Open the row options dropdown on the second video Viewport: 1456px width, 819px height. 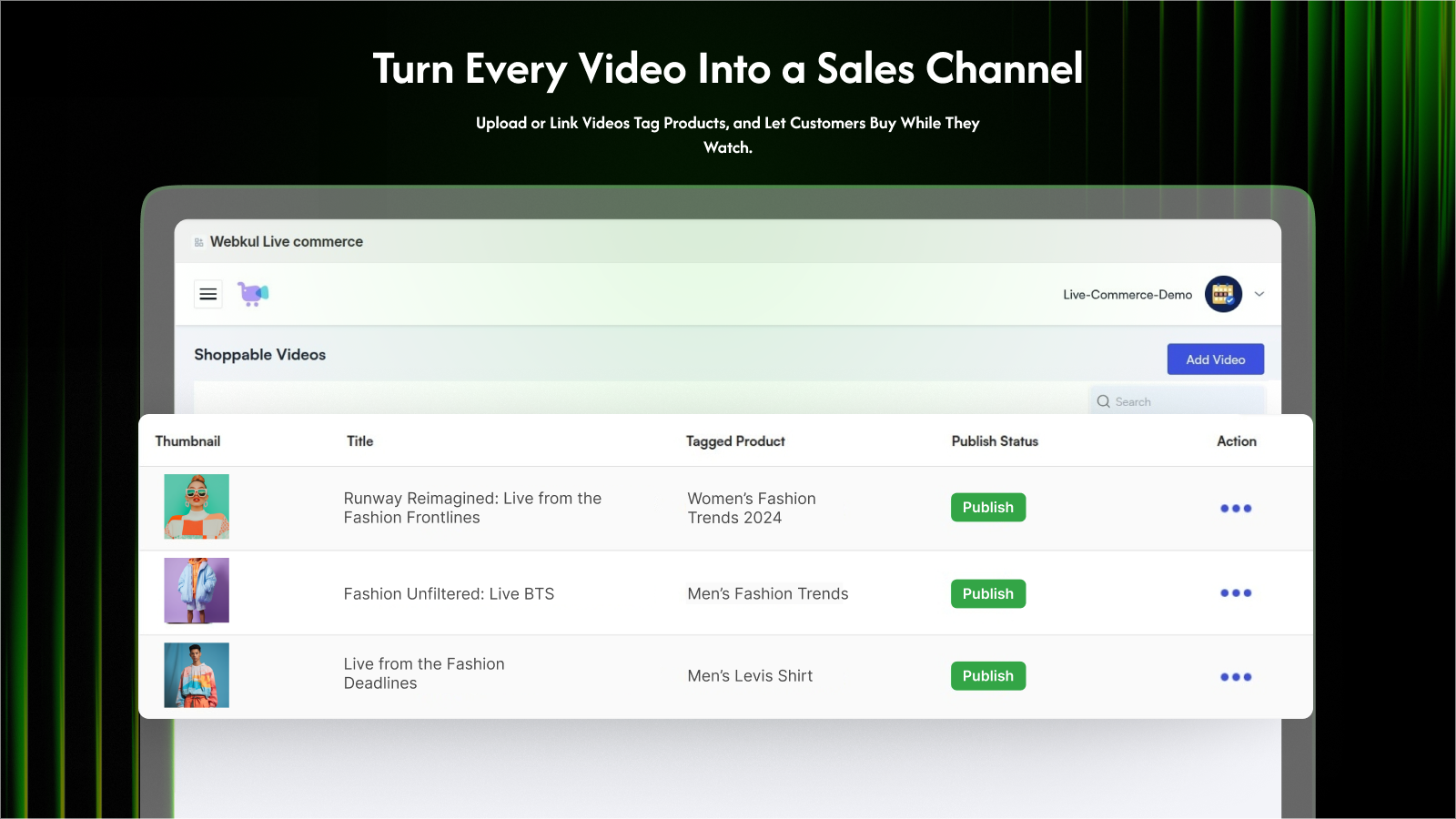tap(1236, 591)
